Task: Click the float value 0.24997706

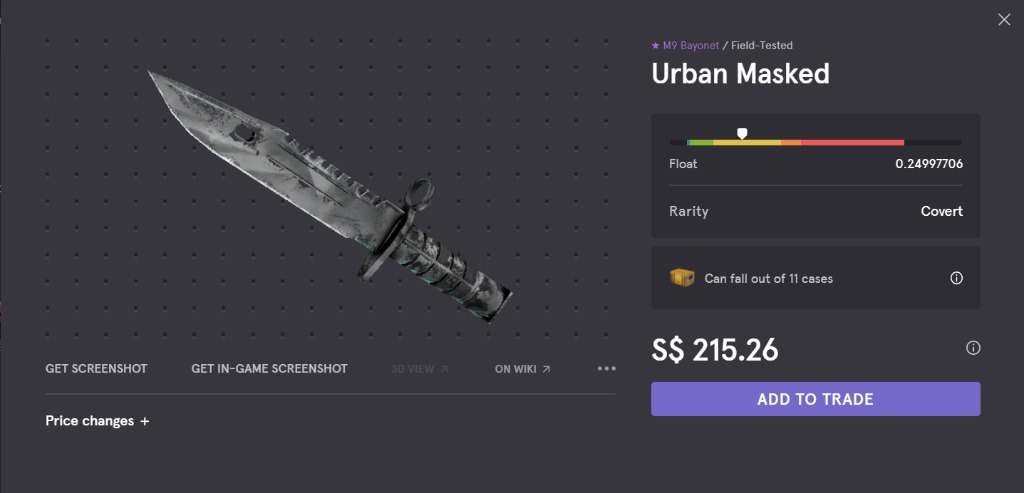Action: pos(929,164)
